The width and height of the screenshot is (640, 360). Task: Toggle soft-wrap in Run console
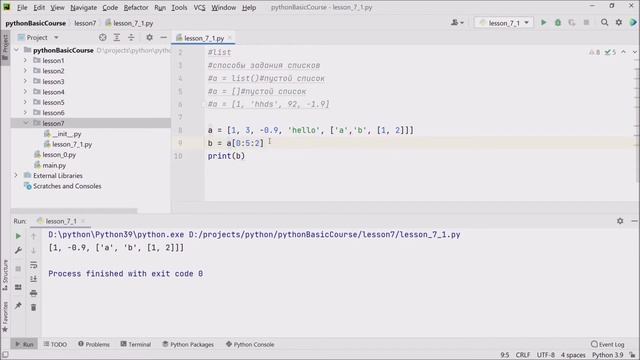click(x=33, y=265)
